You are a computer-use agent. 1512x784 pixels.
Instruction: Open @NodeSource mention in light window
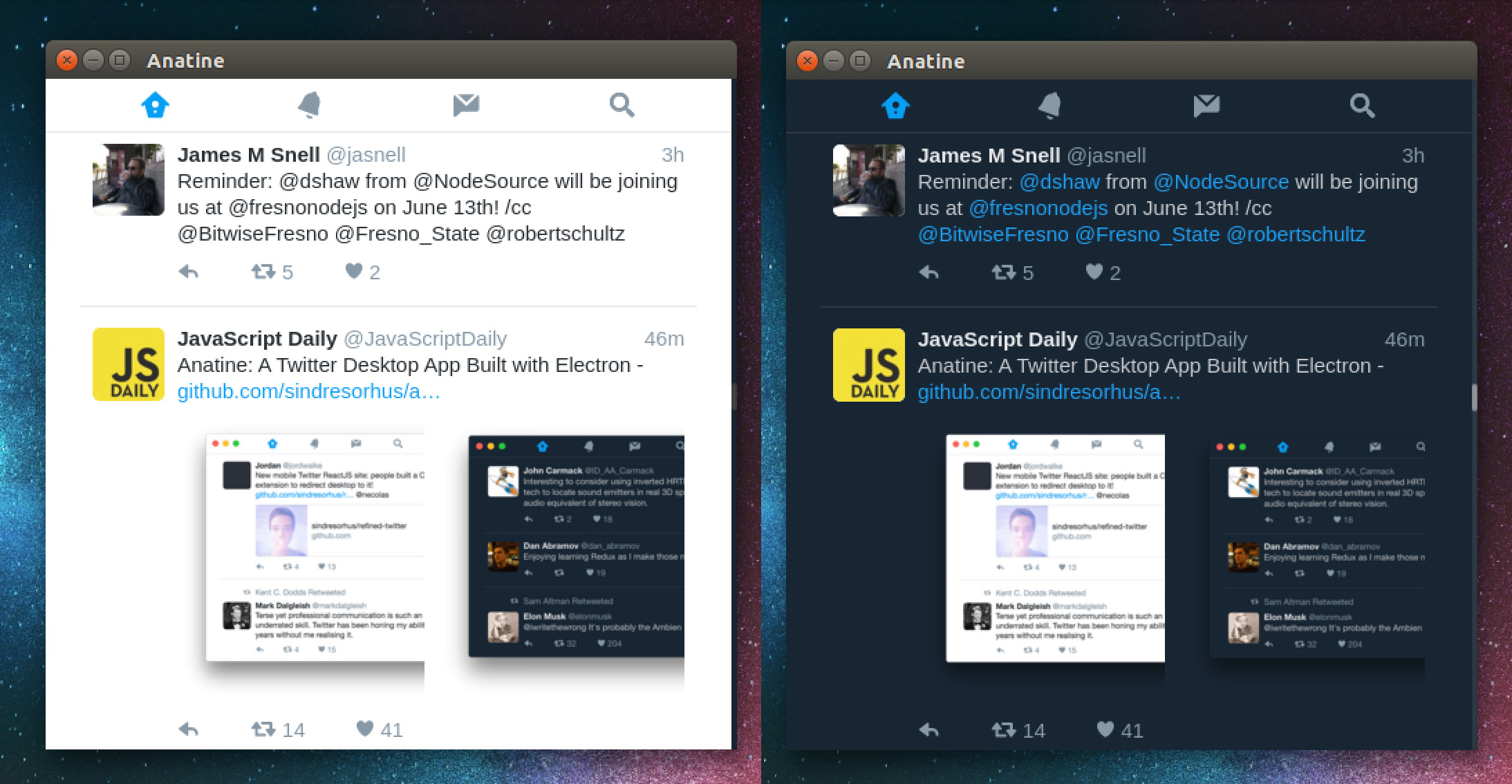(x=481, y=181)
